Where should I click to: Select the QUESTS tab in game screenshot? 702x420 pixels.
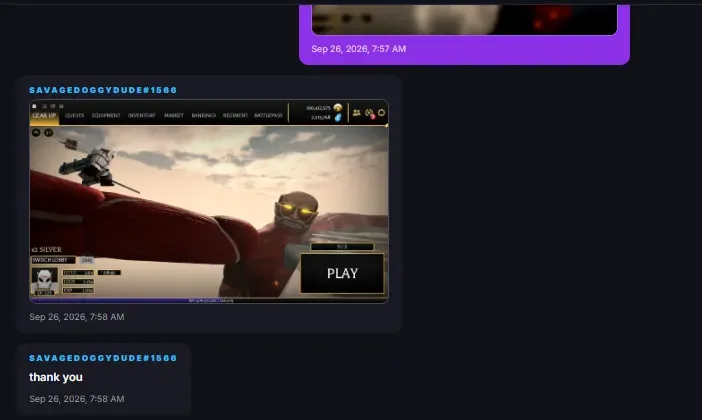pos(74,116)
